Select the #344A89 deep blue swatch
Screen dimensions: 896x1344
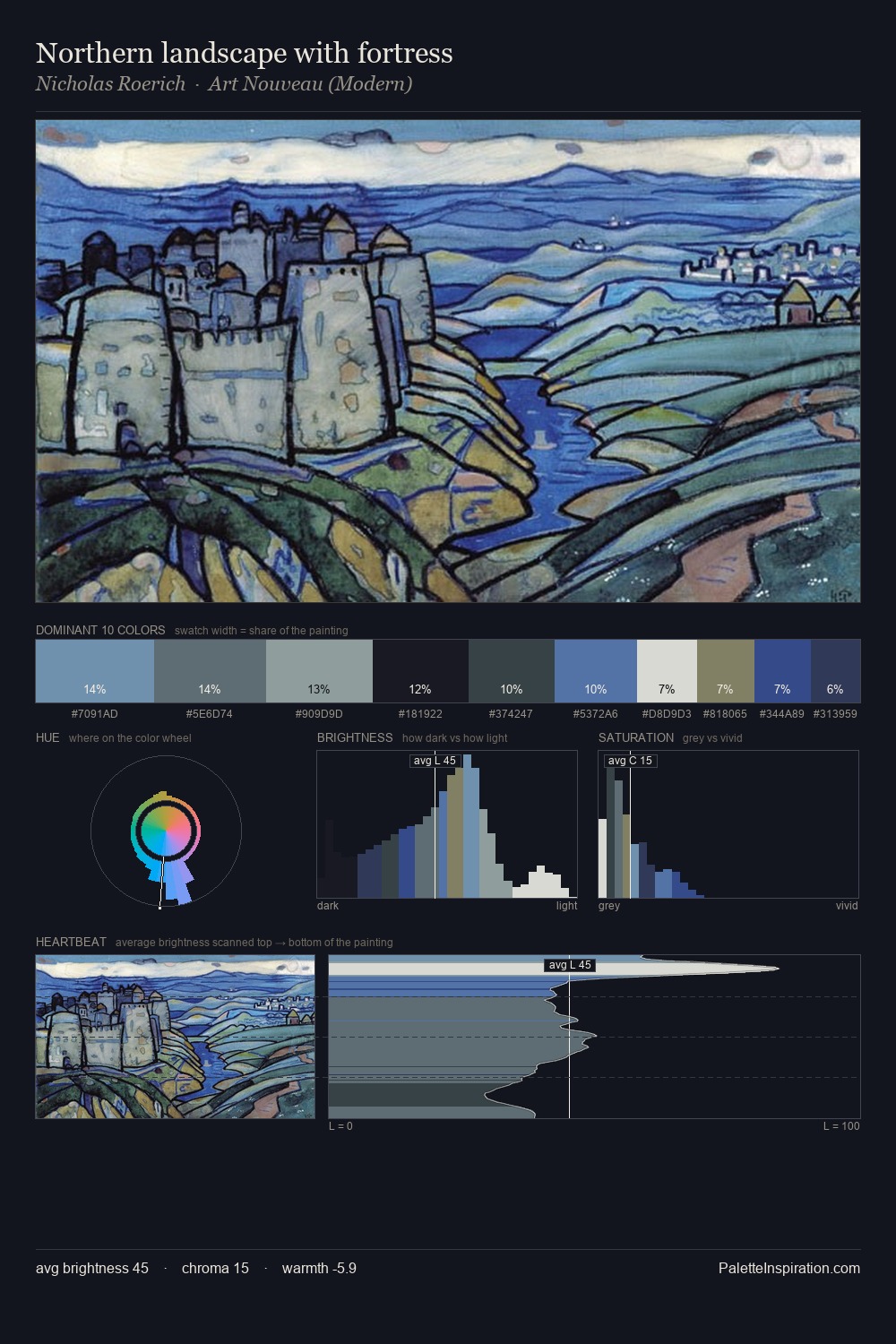coord(782,670)
